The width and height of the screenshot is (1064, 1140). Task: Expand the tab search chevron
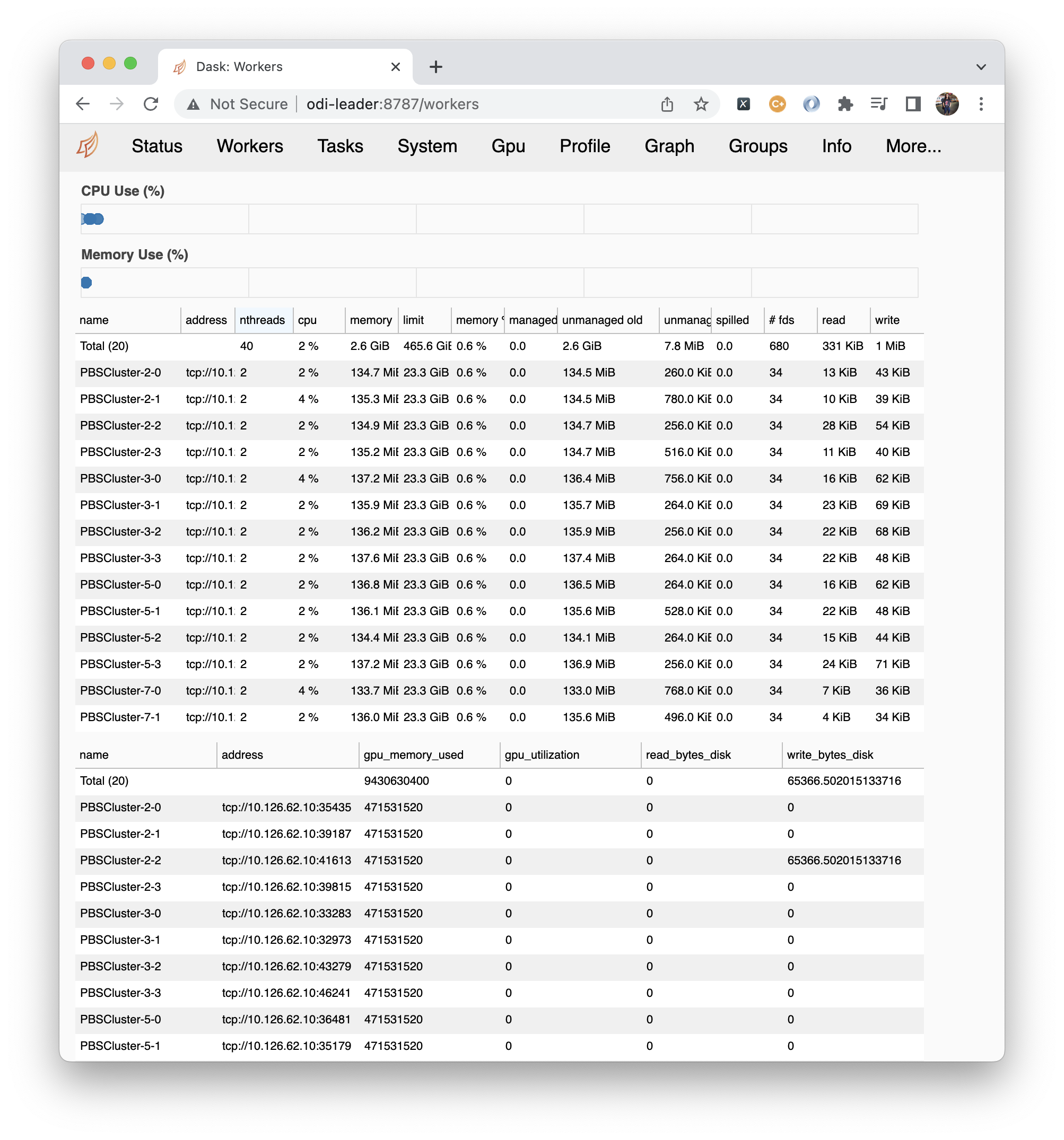point(981,66)
